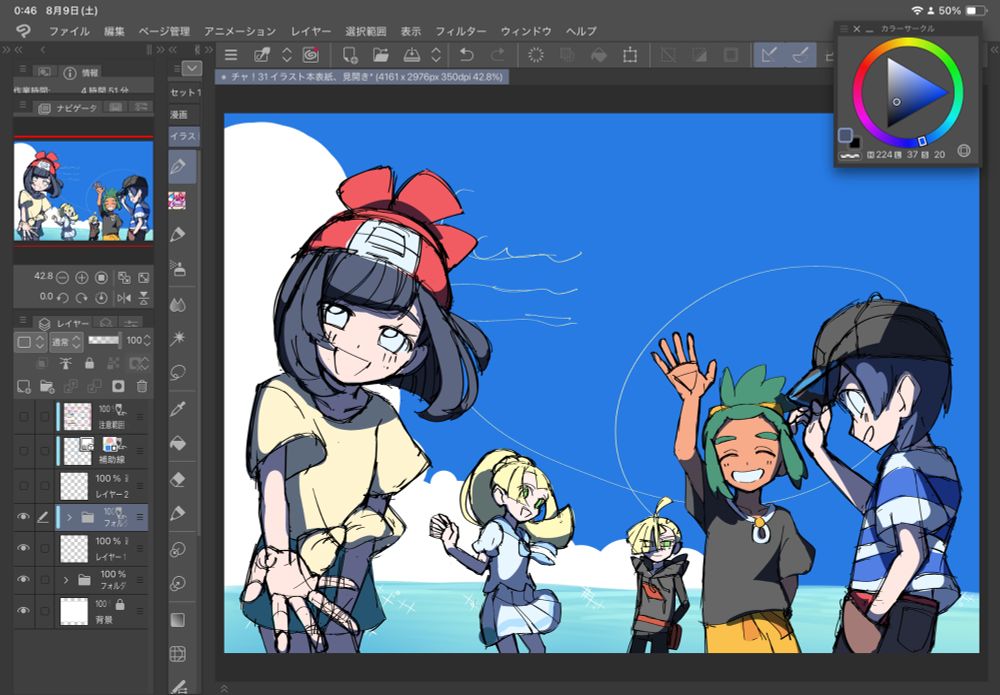1000x695 pixels.
Task: Open the 通常 blending mode dropdown
Action: click(64, 342)
